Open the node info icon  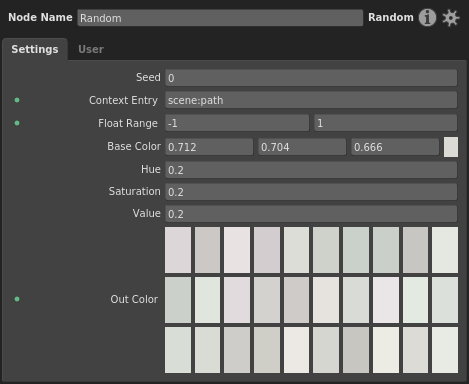[x=427, y=17]
